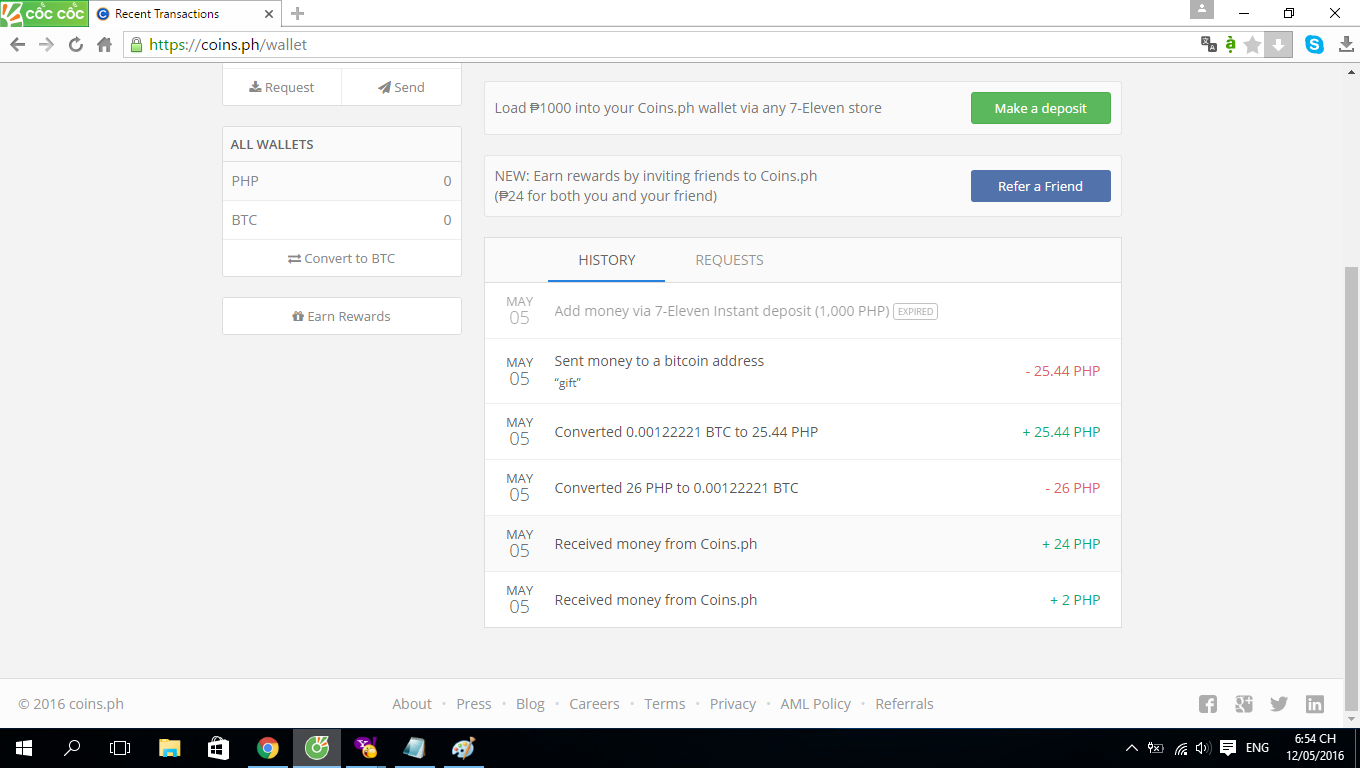The height and width of the screenshot is (768, 1360).
Task: Go back to the previous page
Action: pyautogui.click(x=17, y=44)
